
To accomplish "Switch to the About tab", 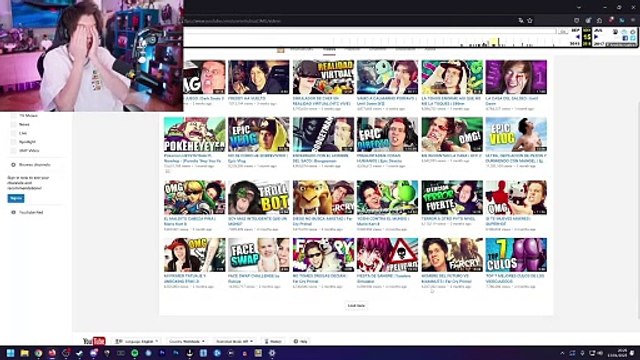I will point(430,49).
